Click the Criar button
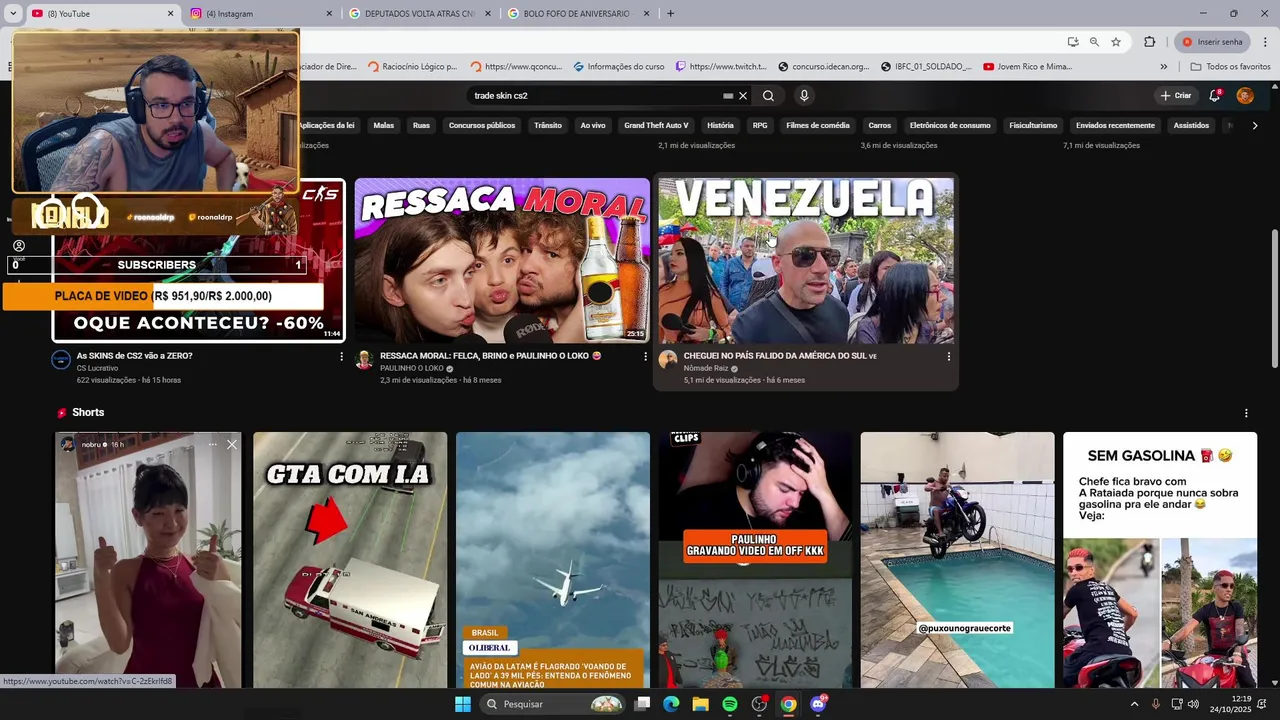This screenshot has width=1280, height=720. [x=1176, y=96]
